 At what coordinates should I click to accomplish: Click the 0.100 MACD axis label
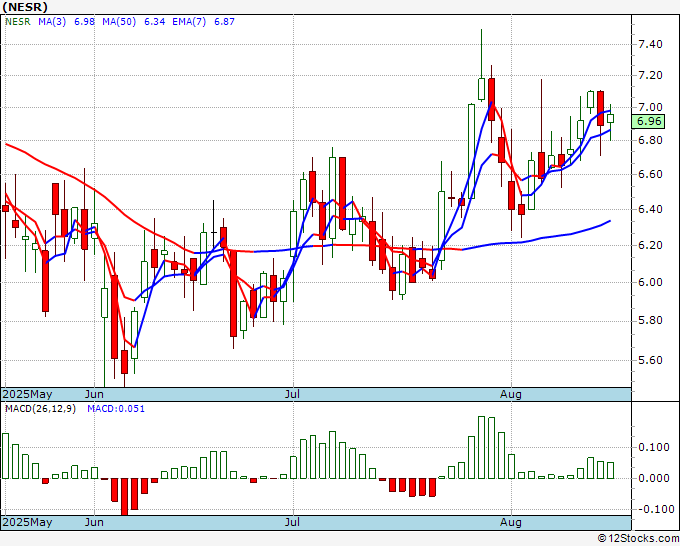point(654,447)
